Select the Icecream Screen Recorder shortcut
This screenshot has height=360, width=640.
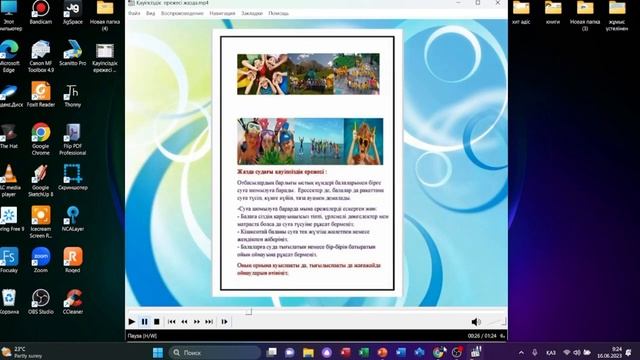(x=41, y=222)
